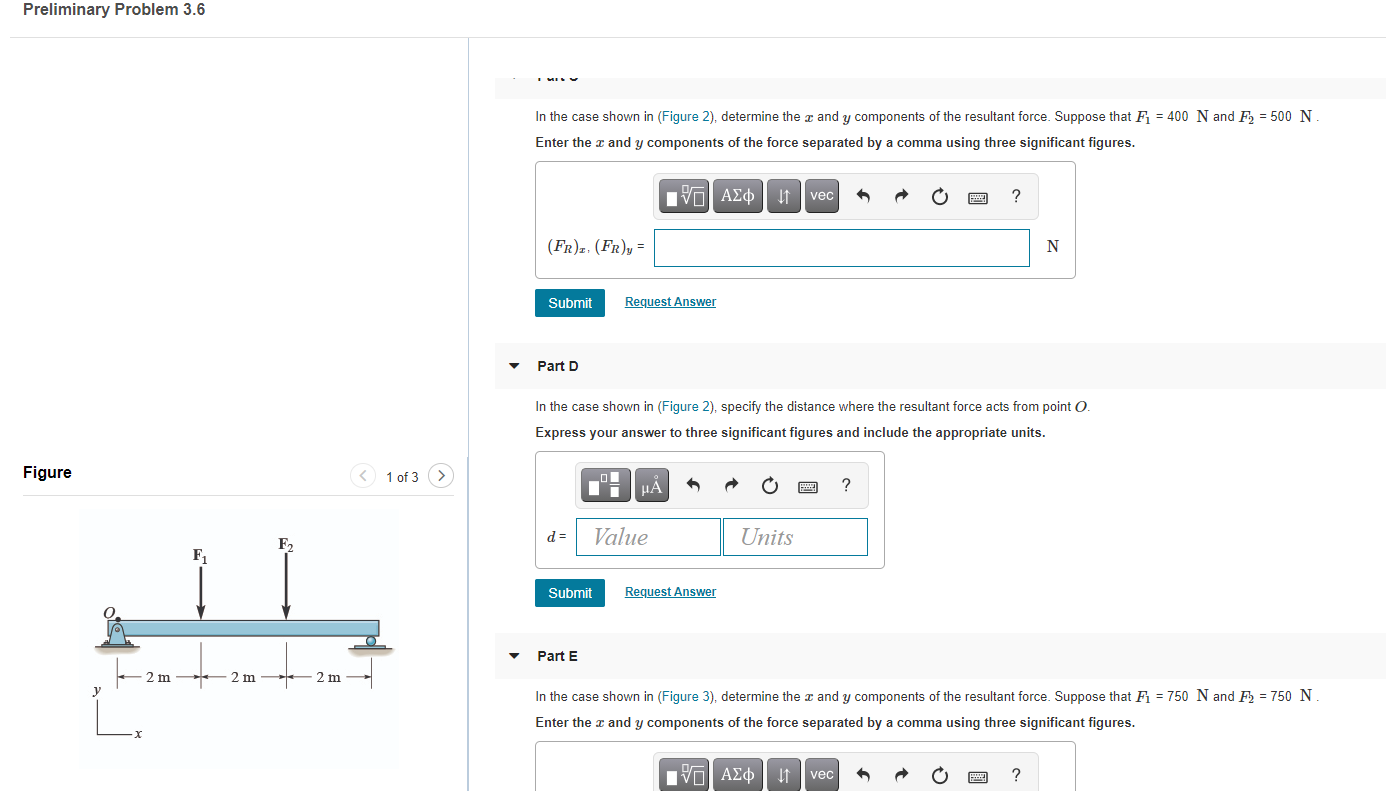Collapse the Part E section
This screenshot has width=1386, height=791.
click(514, 656)
